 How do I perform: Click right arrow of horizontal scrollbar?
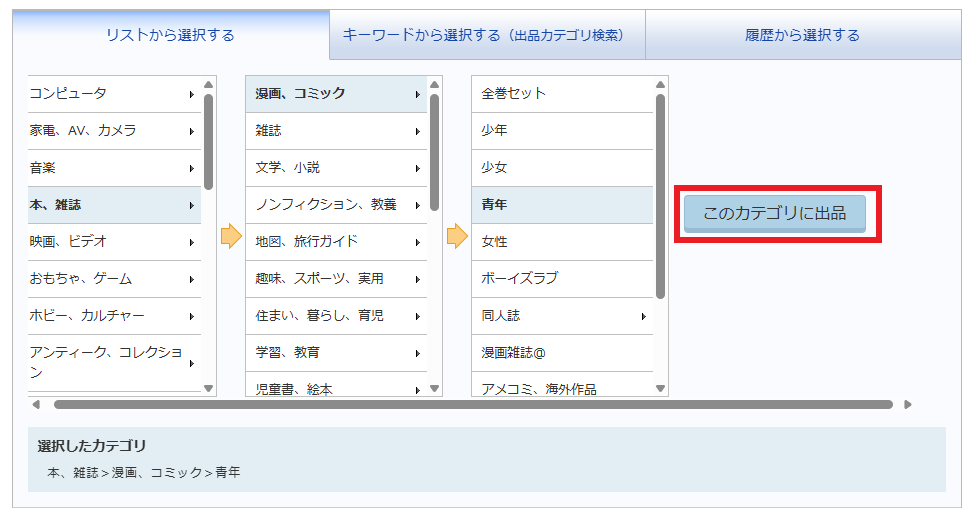pyautogui.click(x=908, y=405)
